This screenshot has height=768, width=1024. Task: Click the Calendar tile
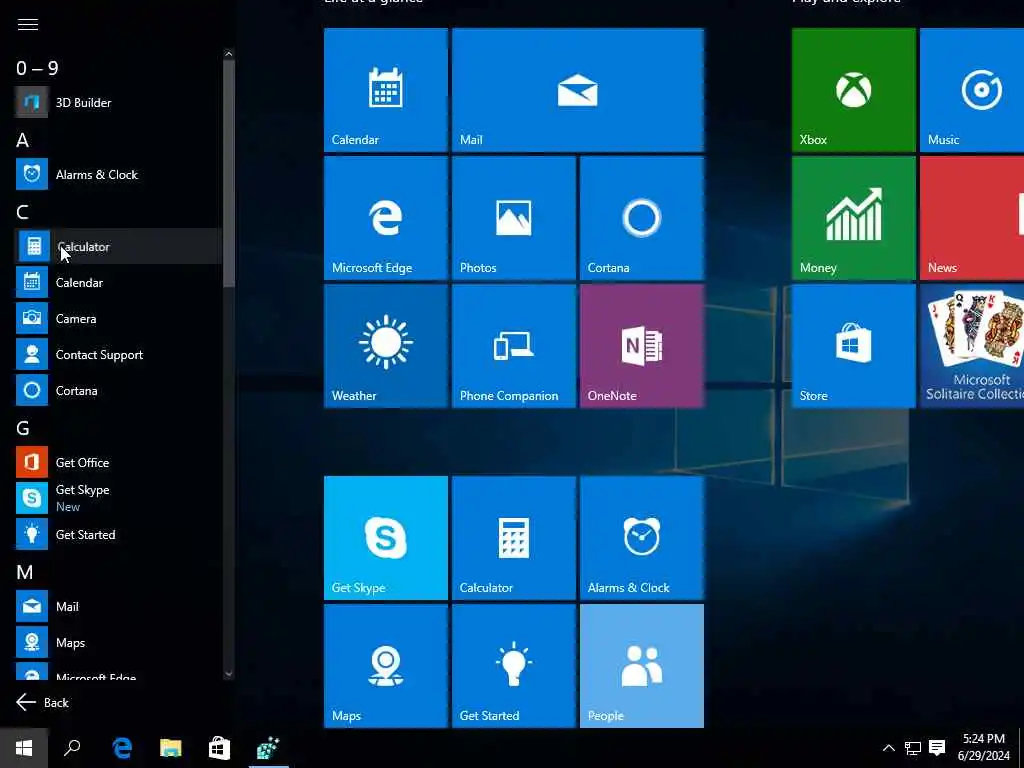[386, 89]
